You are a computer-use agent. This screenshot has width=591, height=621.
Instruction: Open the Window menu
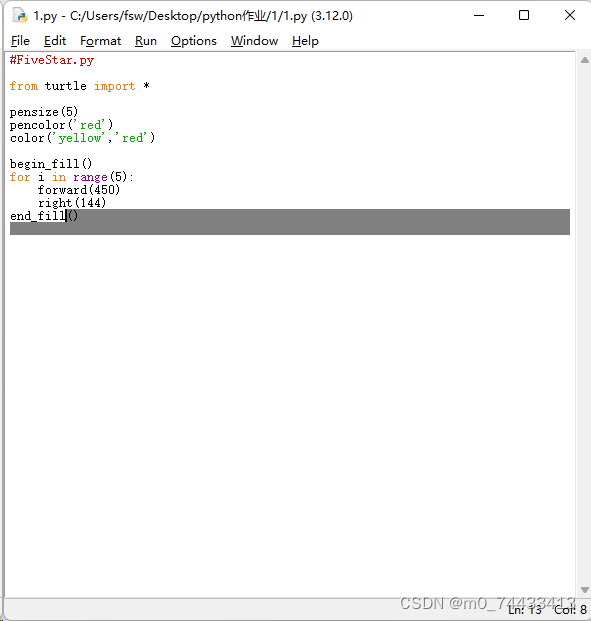254,41
